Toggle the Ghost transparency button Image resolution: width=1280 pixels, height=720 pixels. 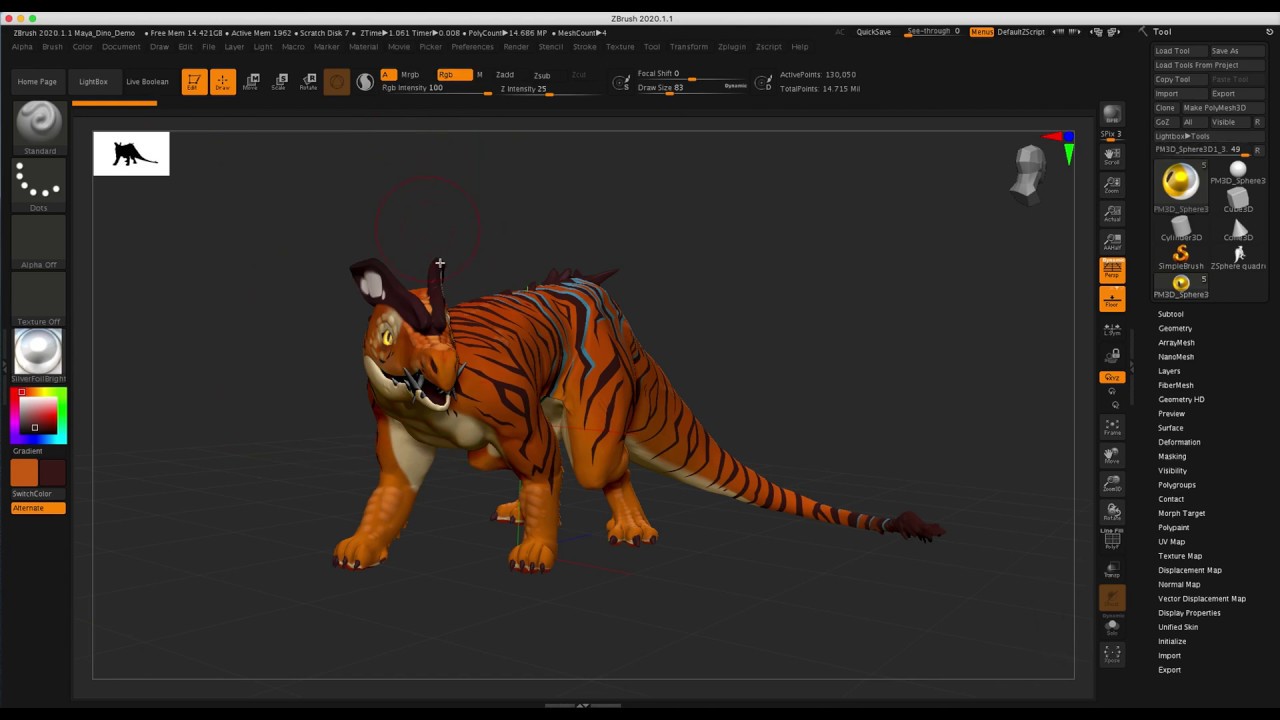click(x=1112, y=598)
